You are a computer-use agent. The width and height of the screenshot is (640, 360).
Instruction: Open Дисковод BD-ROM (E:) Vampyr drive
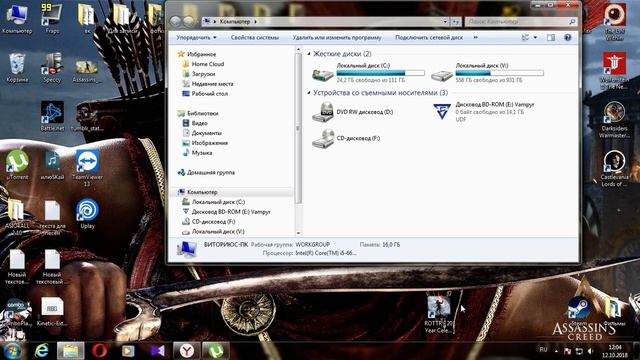[x=484, y=111]
